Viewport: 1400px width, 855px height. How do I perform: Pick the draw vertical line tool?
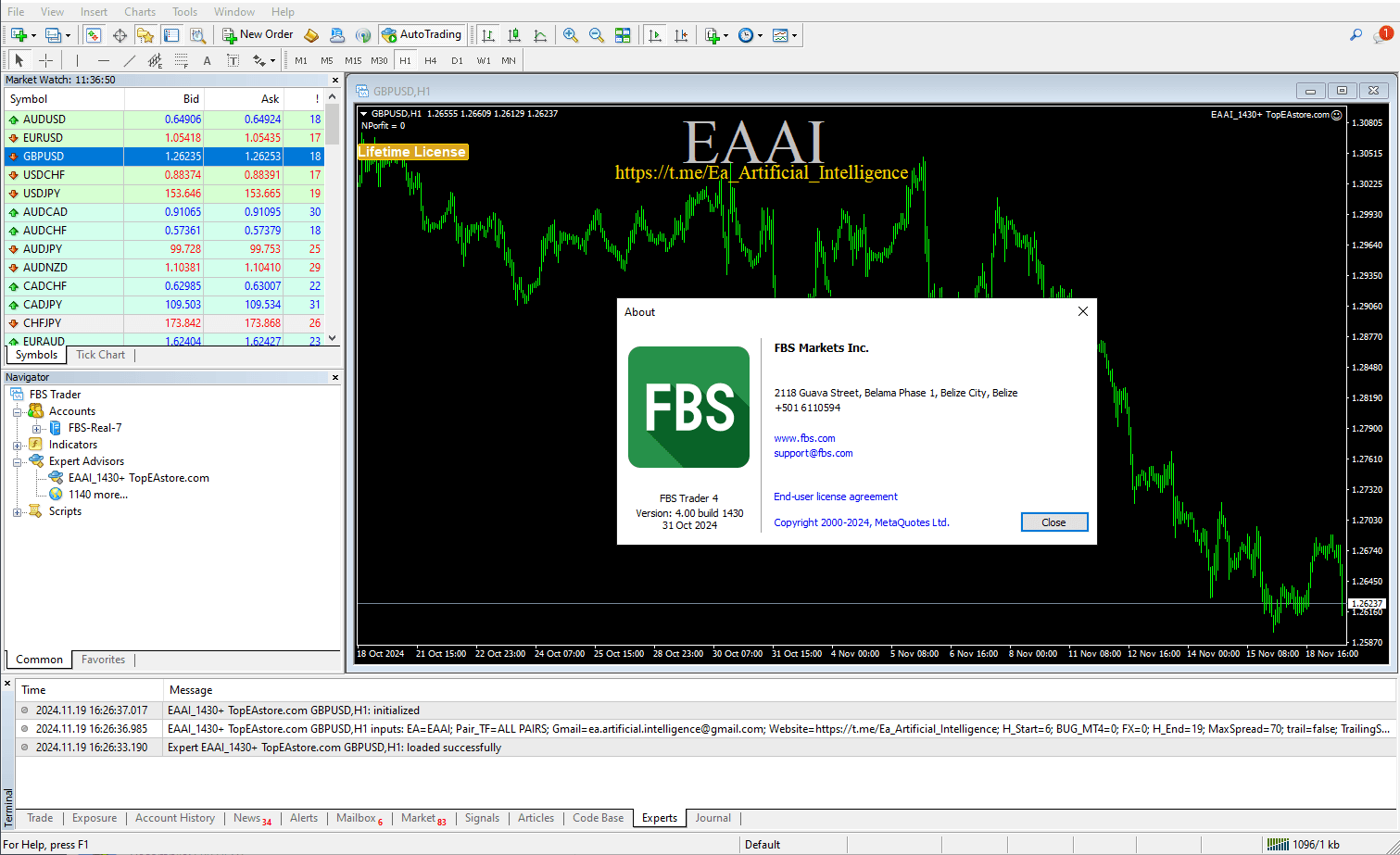tap(76, 60)
